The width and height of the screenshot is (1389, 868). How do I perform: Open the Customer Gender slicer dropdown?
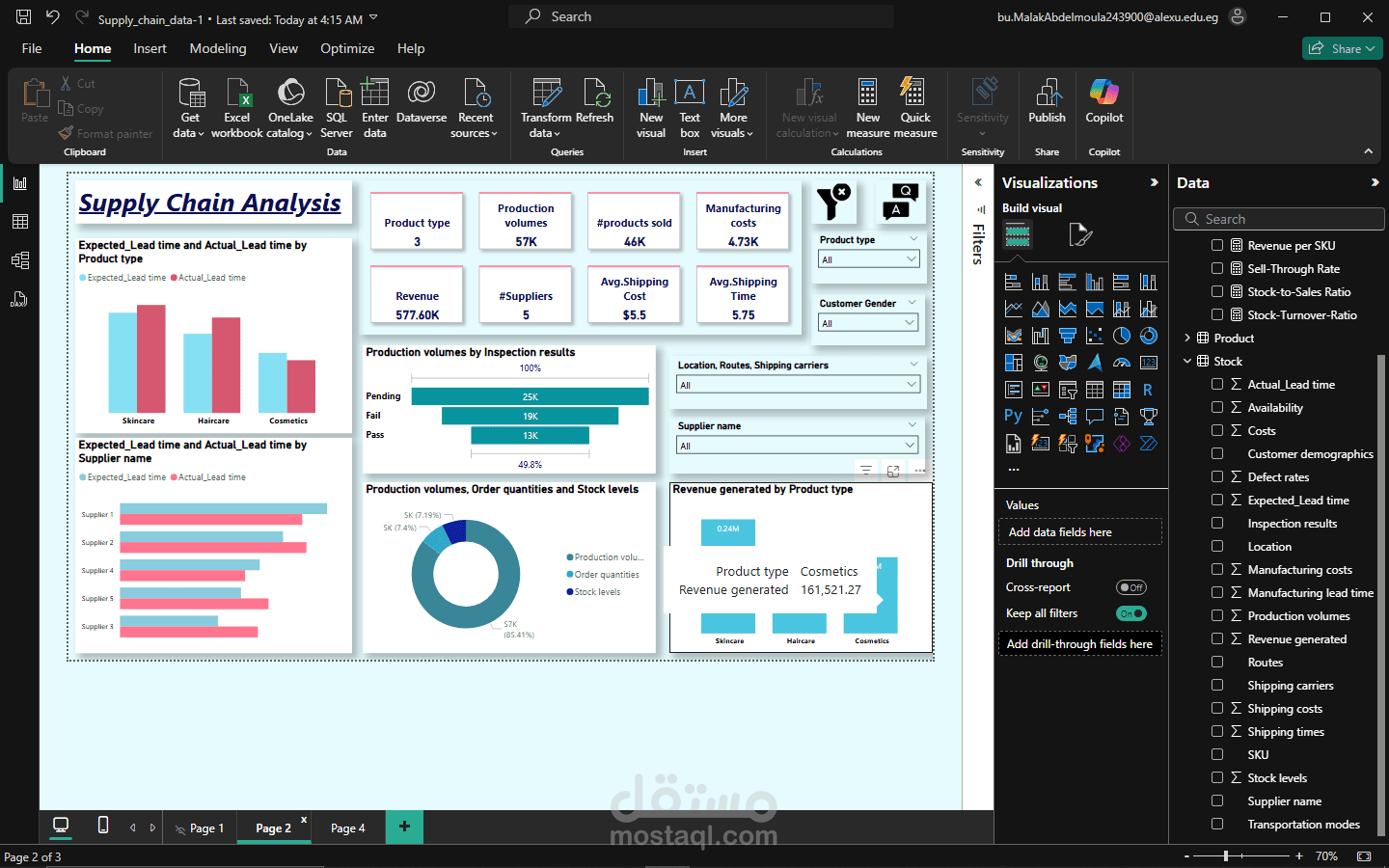coord(869,323)
